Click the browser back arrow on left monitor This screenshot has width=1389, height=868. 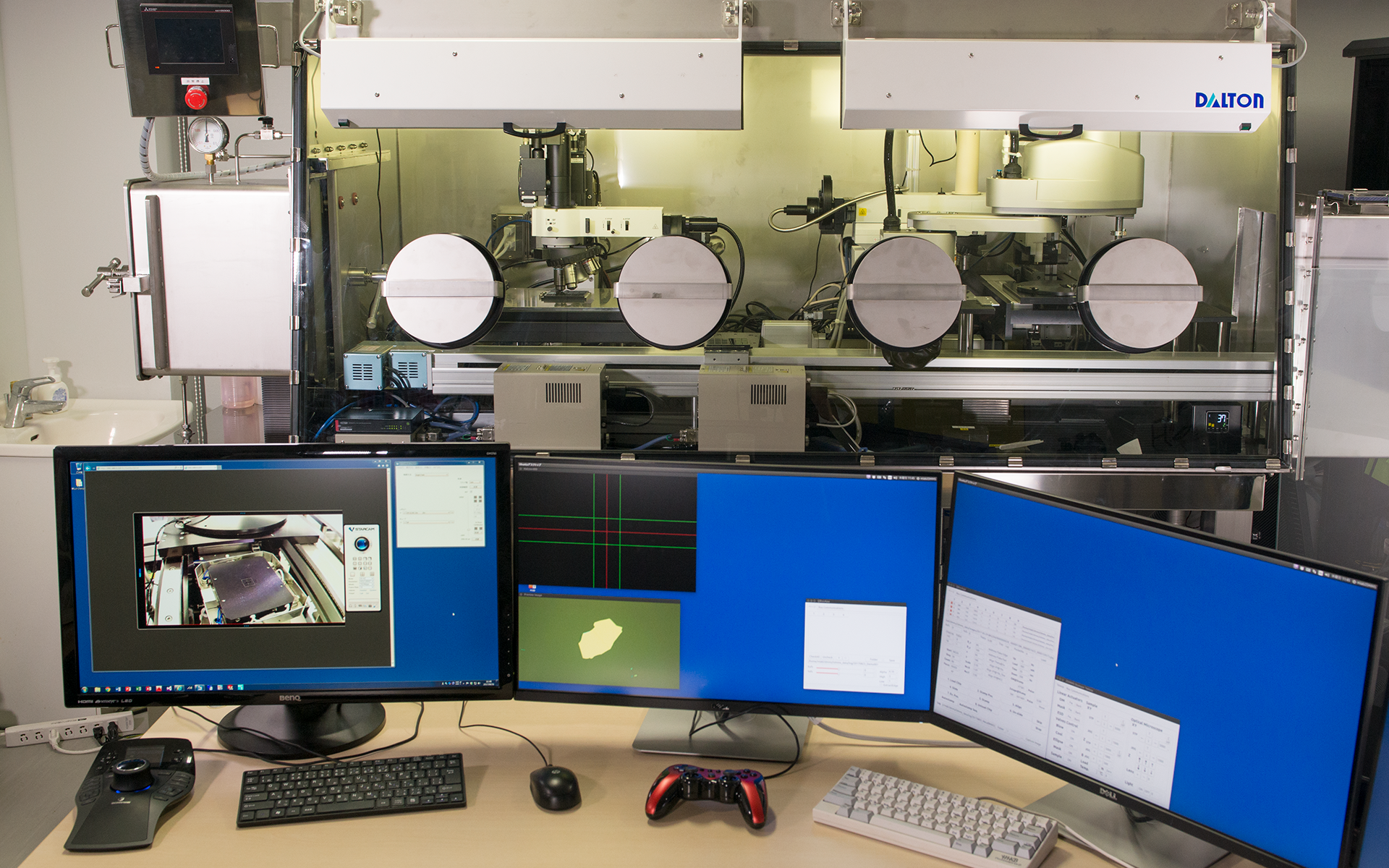[88, 468]
